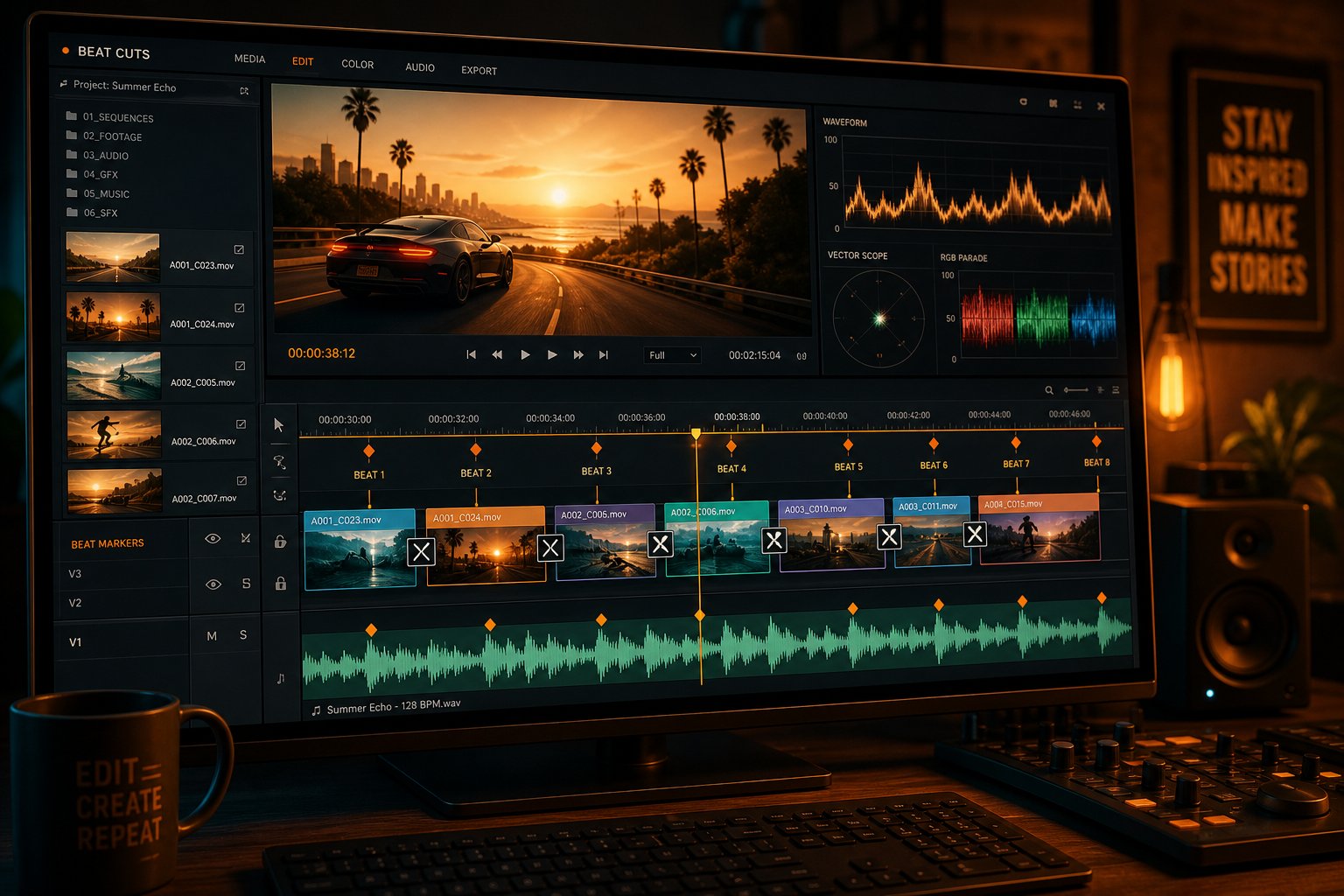Click the BEAT 7 marker diamond

tap(1016, 442)
